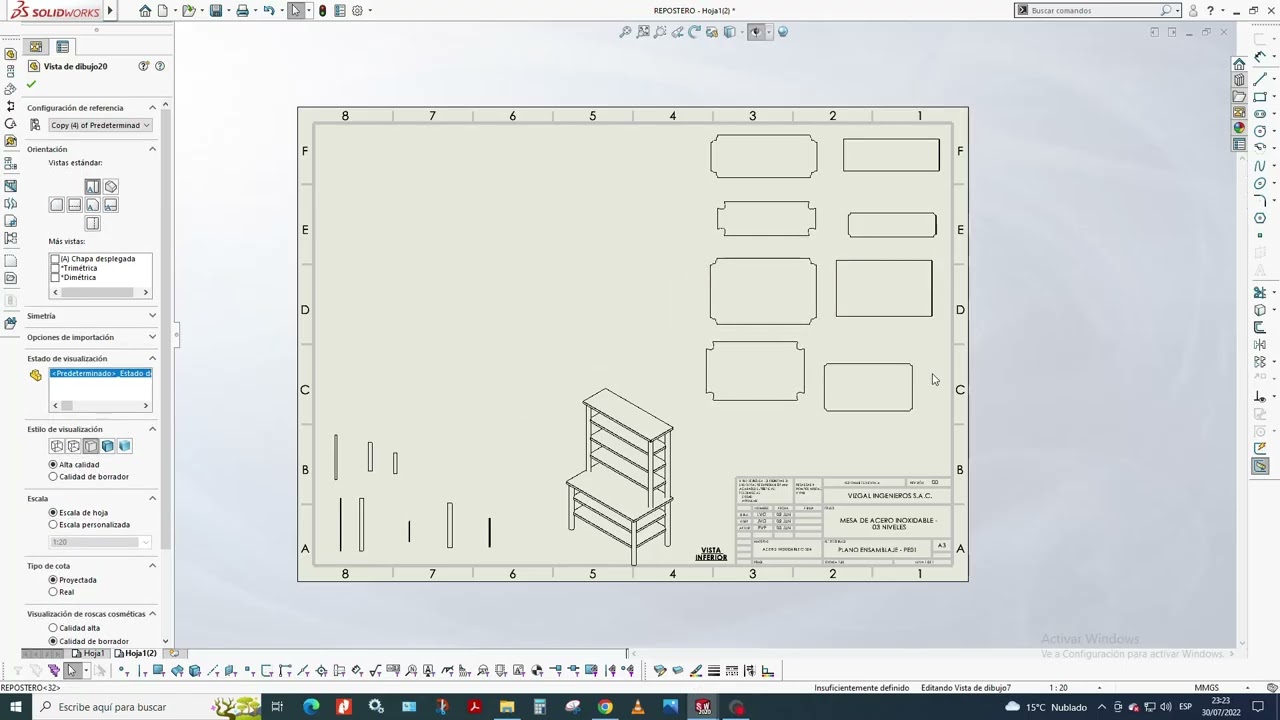Viewport: 1280px width, 720px height.
Task: Choose the Shaded display style icon
Action: pyautogui.click(x=125, y=446)
